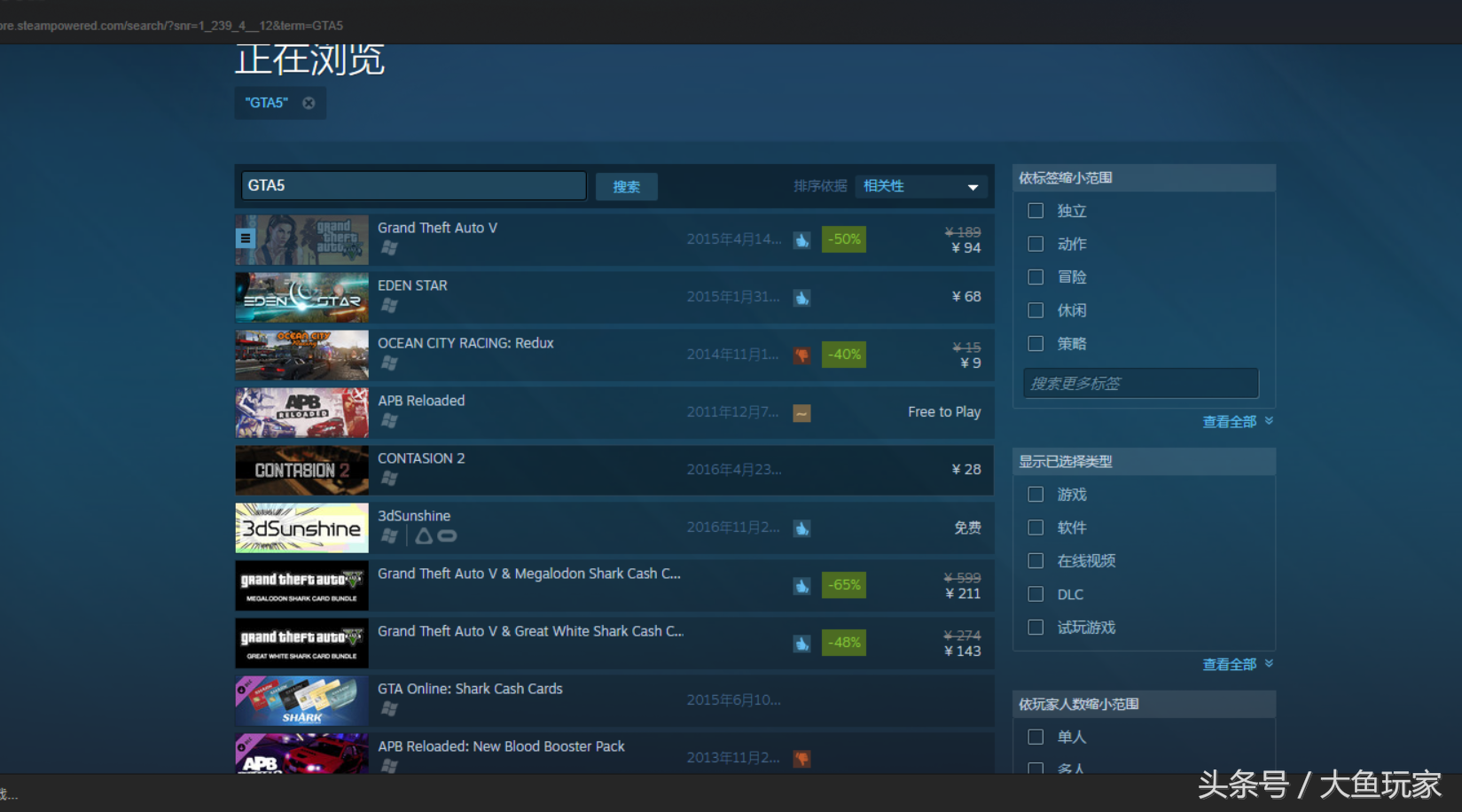The width and height of the screenshot is (1462, 812).
Task: Check the DLC type filter
Action: 1036,594
